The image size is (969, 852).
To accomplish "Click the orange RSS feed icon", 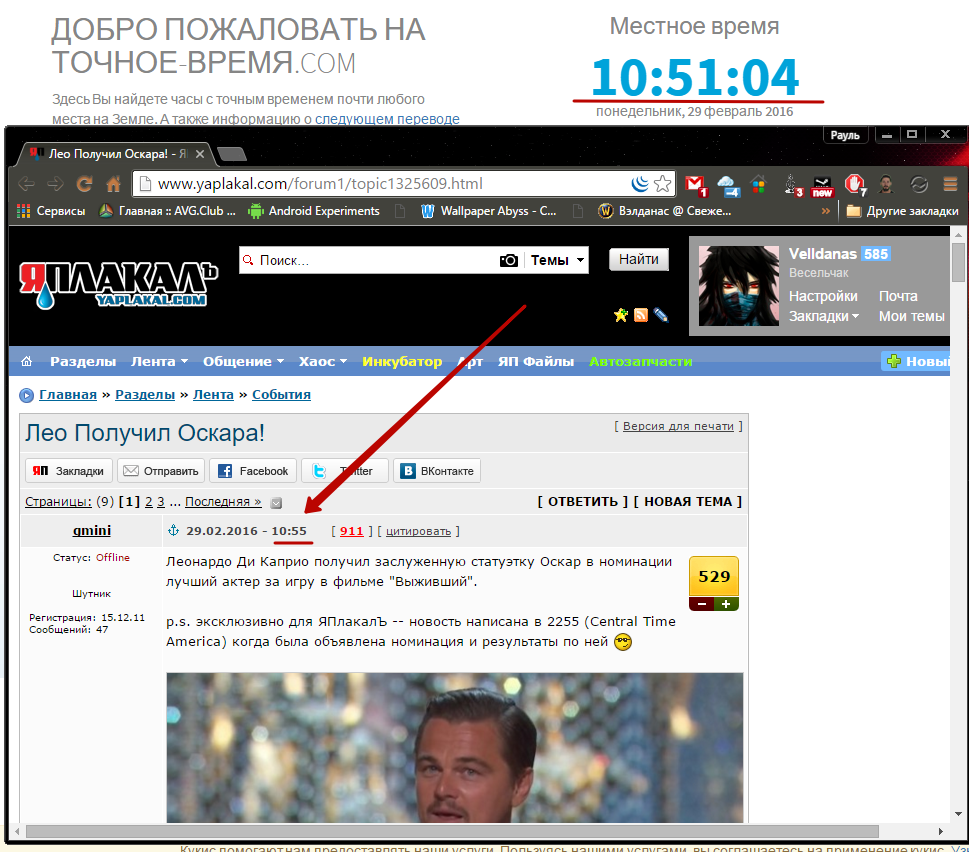I will pyautogui.click(x=641, y=315).
